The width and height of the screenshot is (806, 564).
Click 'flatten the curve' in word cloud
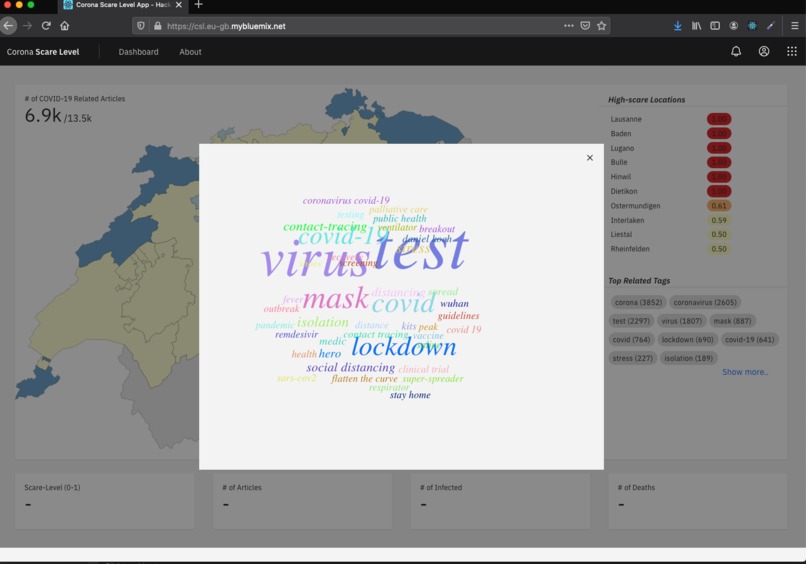[x=364, y=378]
